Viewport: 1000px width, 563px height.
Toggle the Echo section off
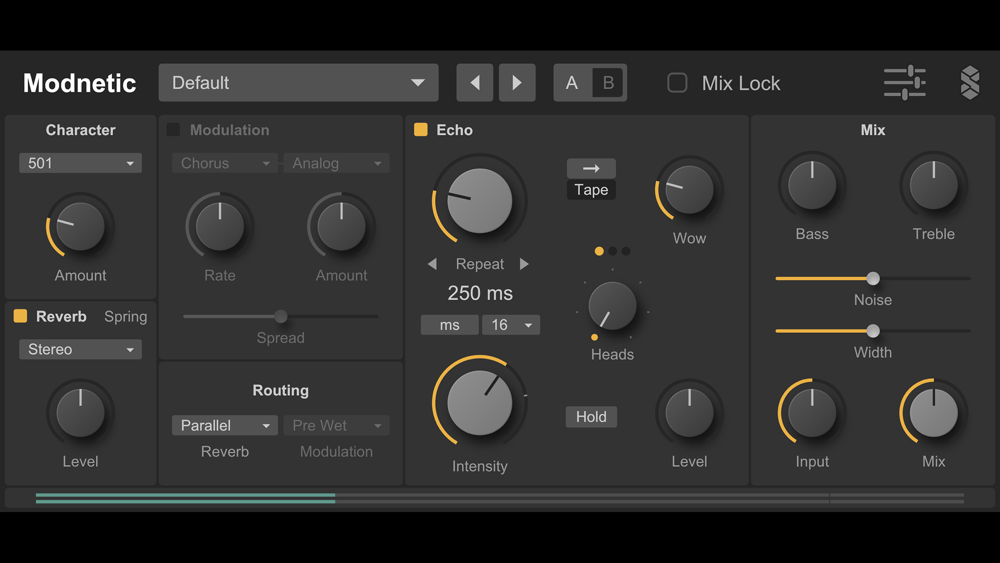[x=420, y=130]
